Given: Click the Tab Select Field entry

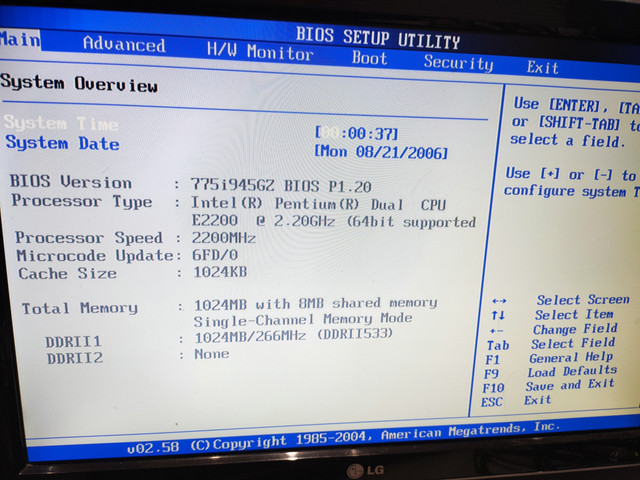Looking at the screenshot, I should coord(551,344).
